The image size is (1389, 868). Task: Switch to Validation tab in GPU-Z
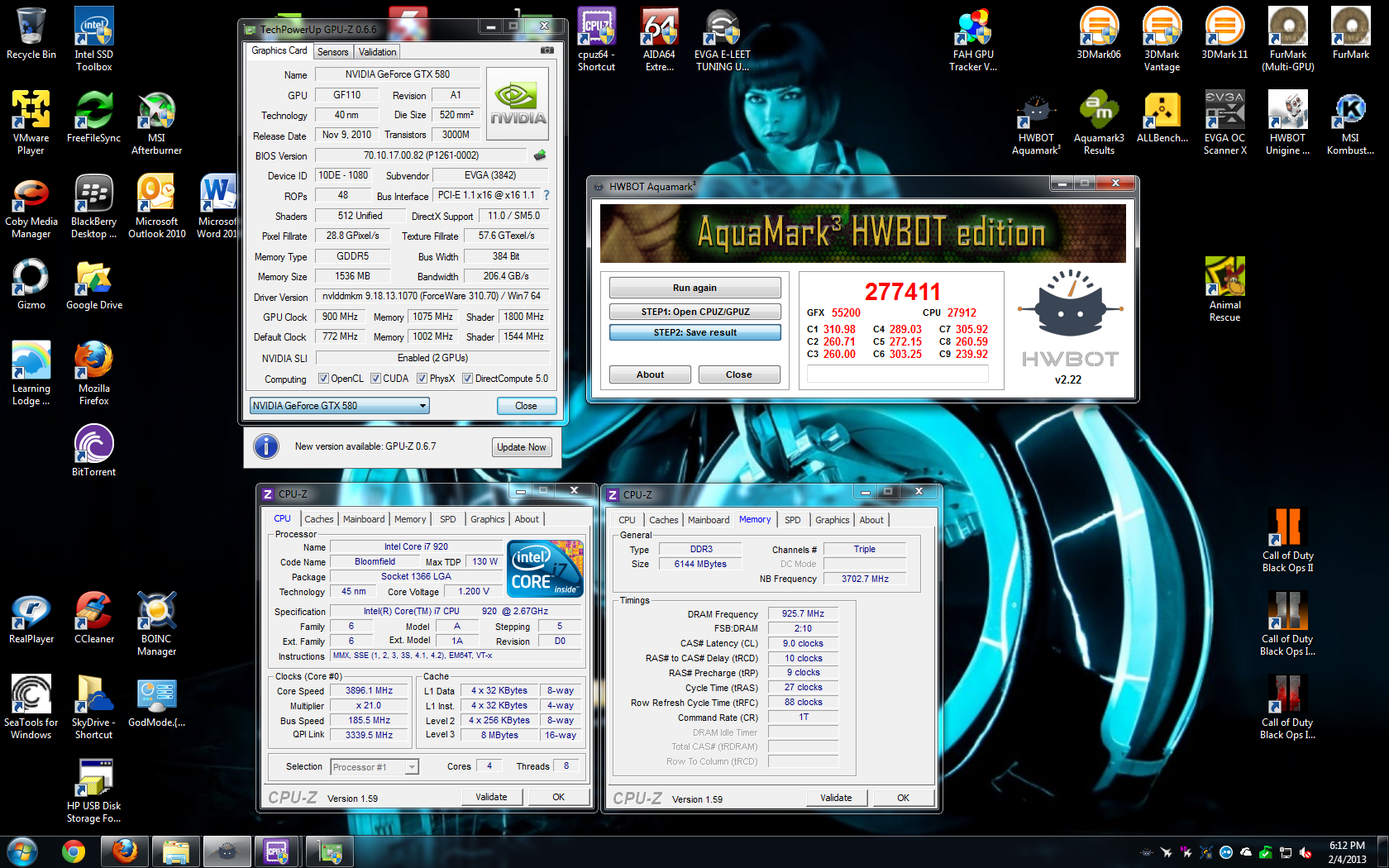coord(377,51)
